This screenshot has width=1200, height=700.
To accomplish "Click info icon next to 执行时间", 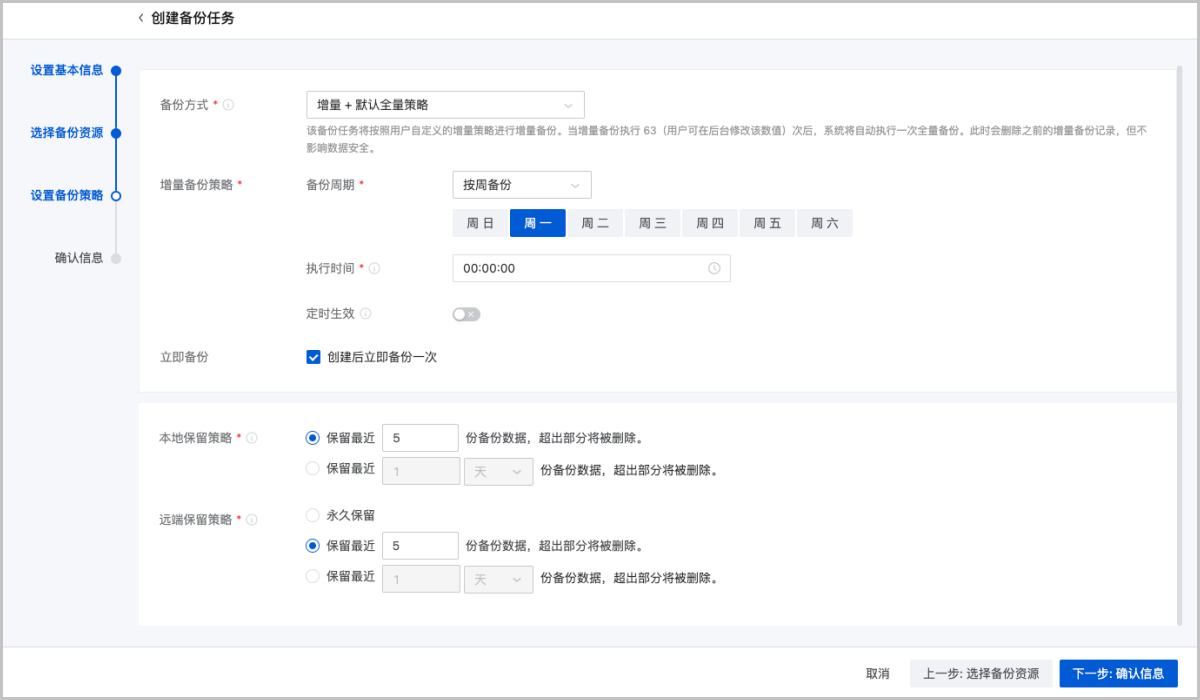I will [x=375, y=269].
